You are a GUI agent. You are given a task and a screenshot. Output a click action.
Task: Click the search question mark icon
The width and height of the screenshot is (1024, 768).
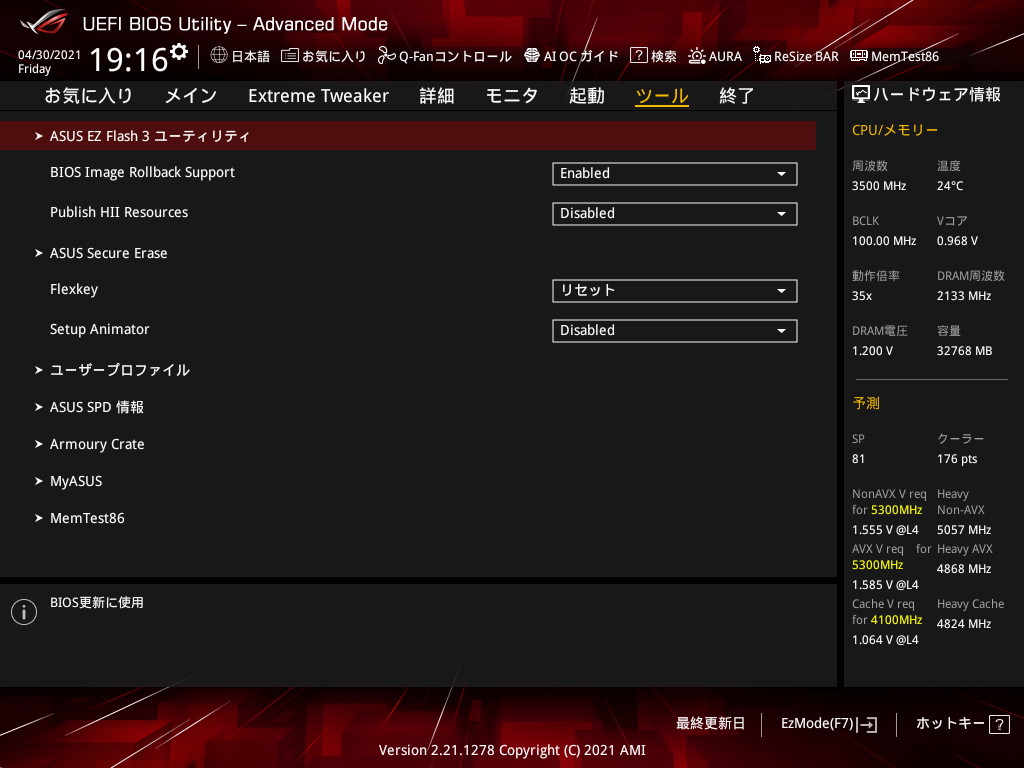coord(638,56)
